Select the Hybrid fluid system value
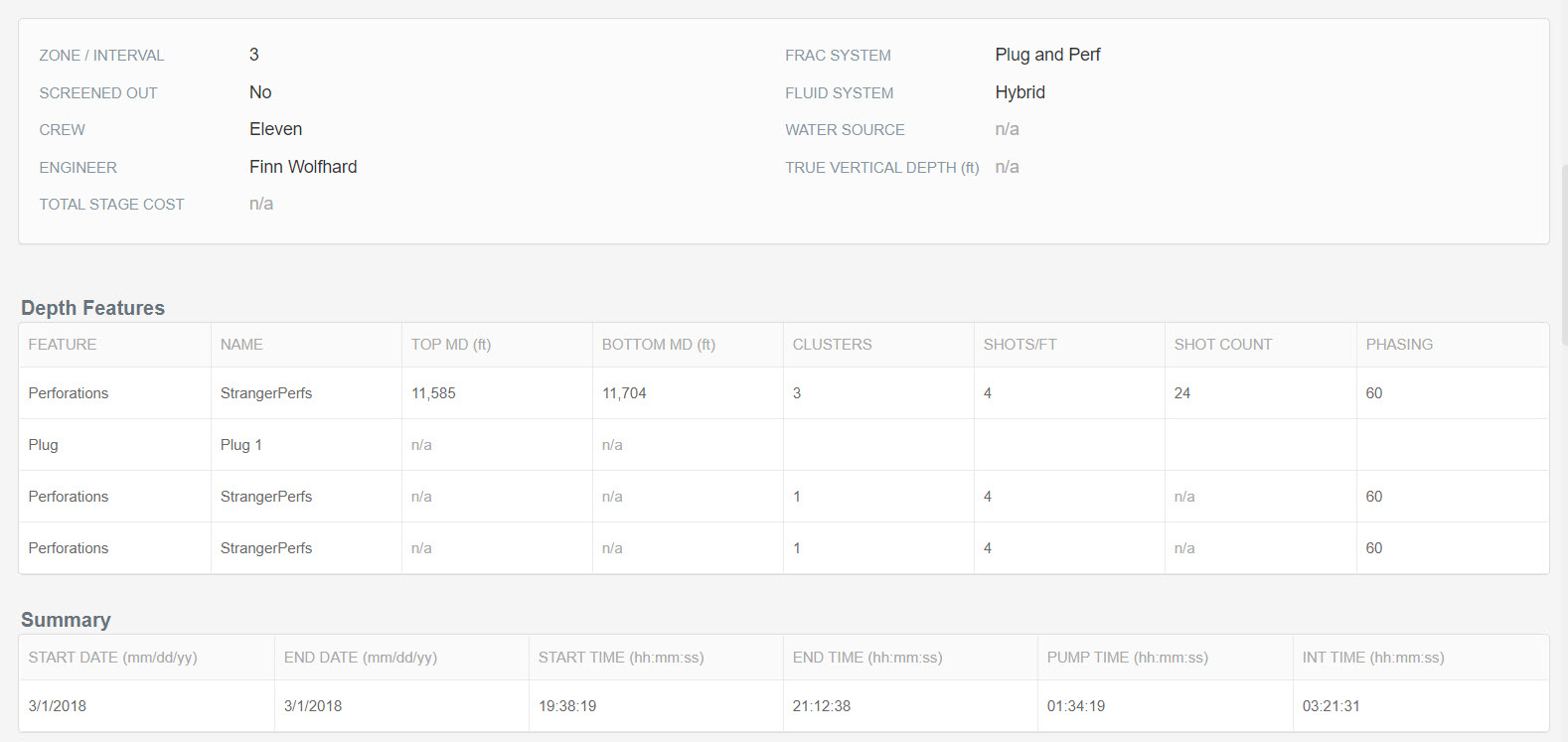 (x=1019, y=92)
